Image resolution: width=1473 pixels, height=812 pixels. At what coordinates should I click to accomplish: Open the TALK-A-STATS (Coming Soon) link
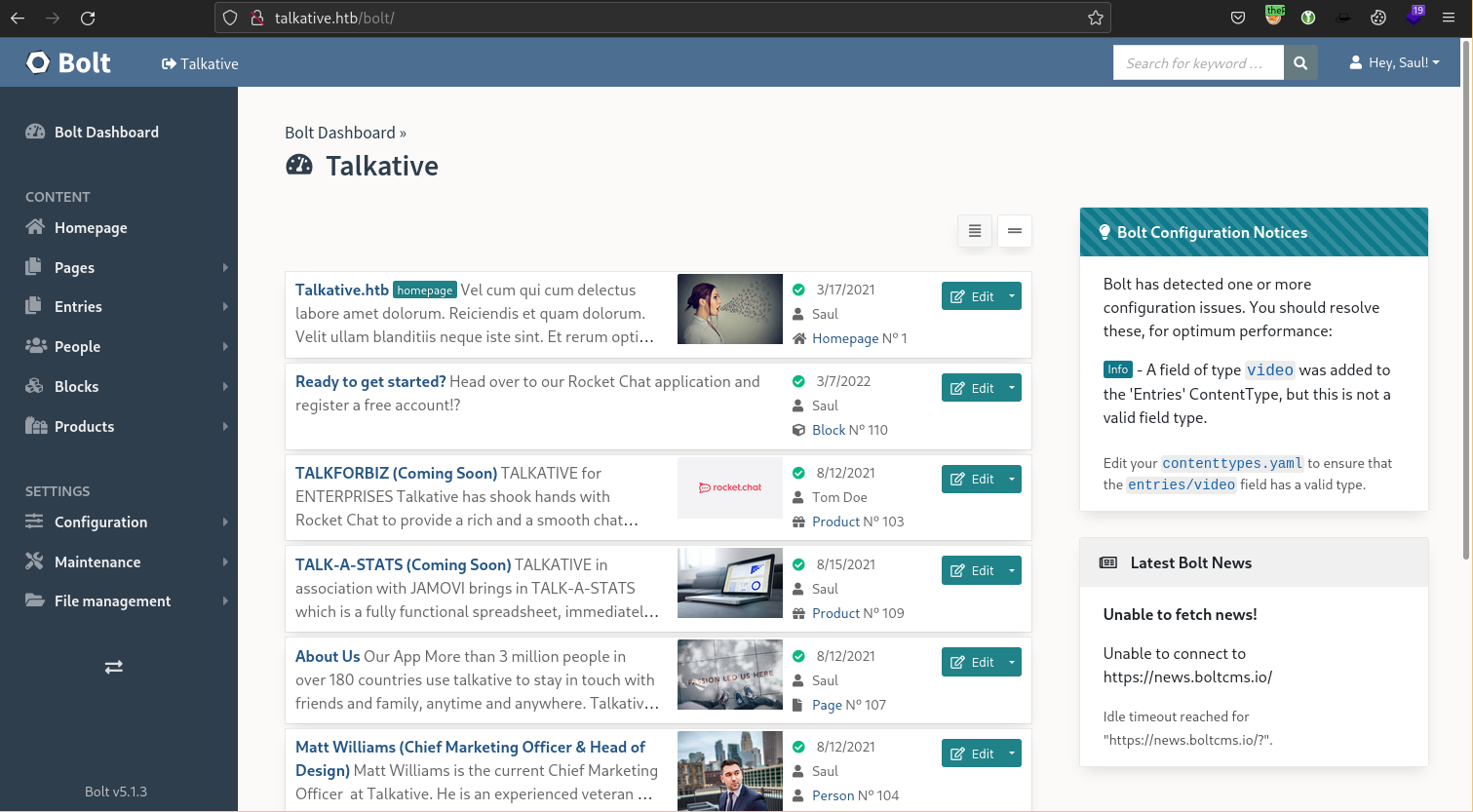403,564
